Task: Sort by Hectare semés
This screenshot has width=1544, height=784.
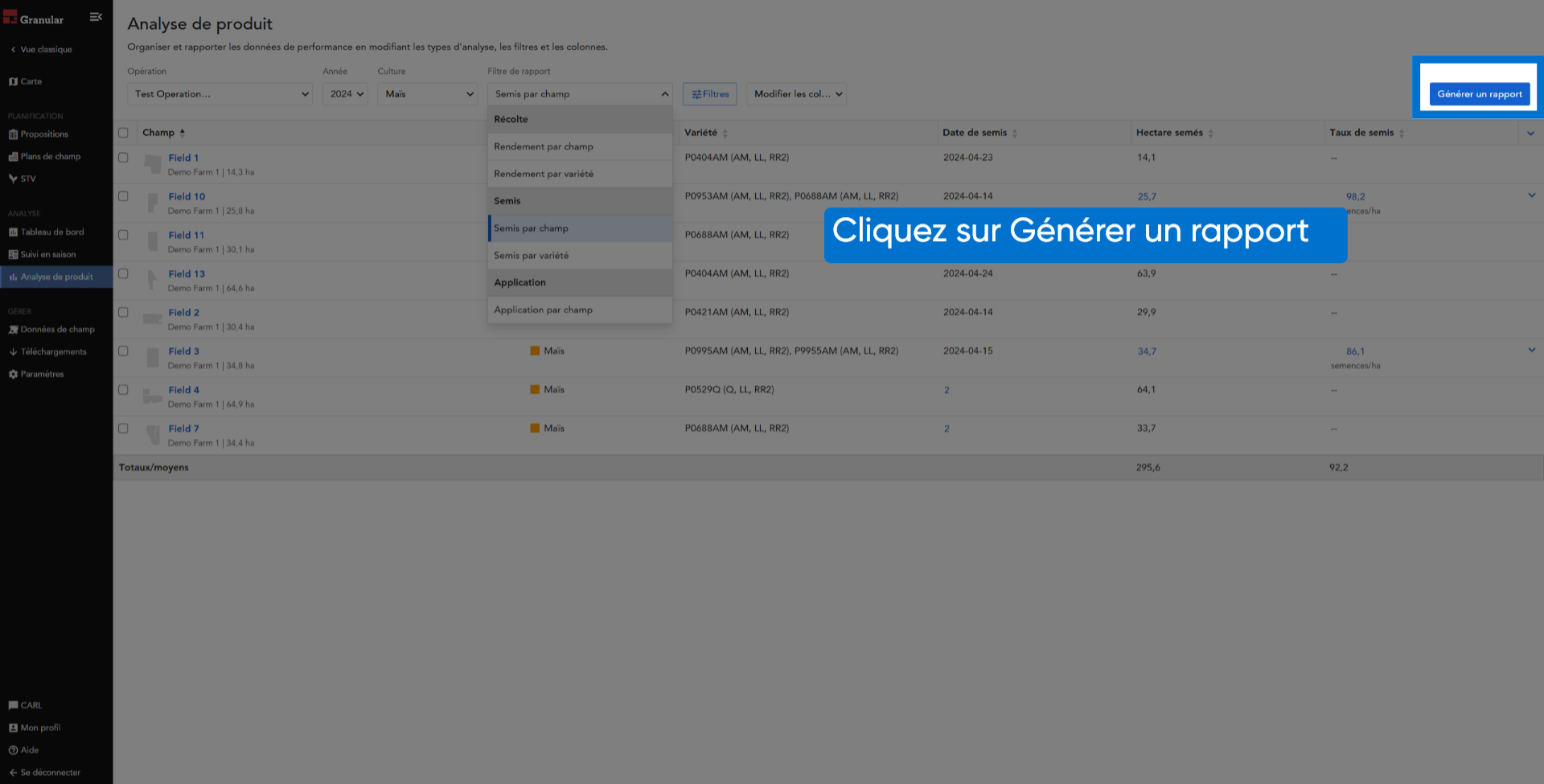Action: click(1210, 133)
